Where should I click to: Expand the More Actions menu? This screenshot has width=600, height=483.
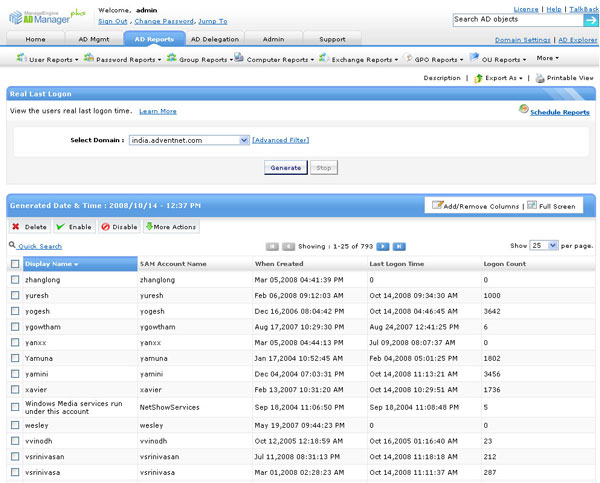171,227
